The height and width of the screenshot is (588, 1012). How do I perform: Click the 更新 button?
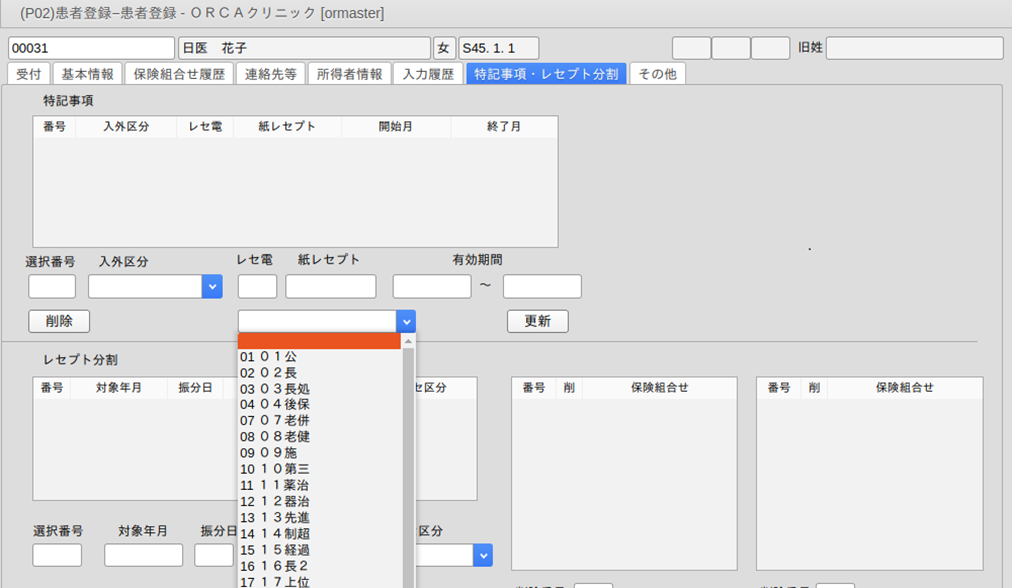click(x=537, y=321)
